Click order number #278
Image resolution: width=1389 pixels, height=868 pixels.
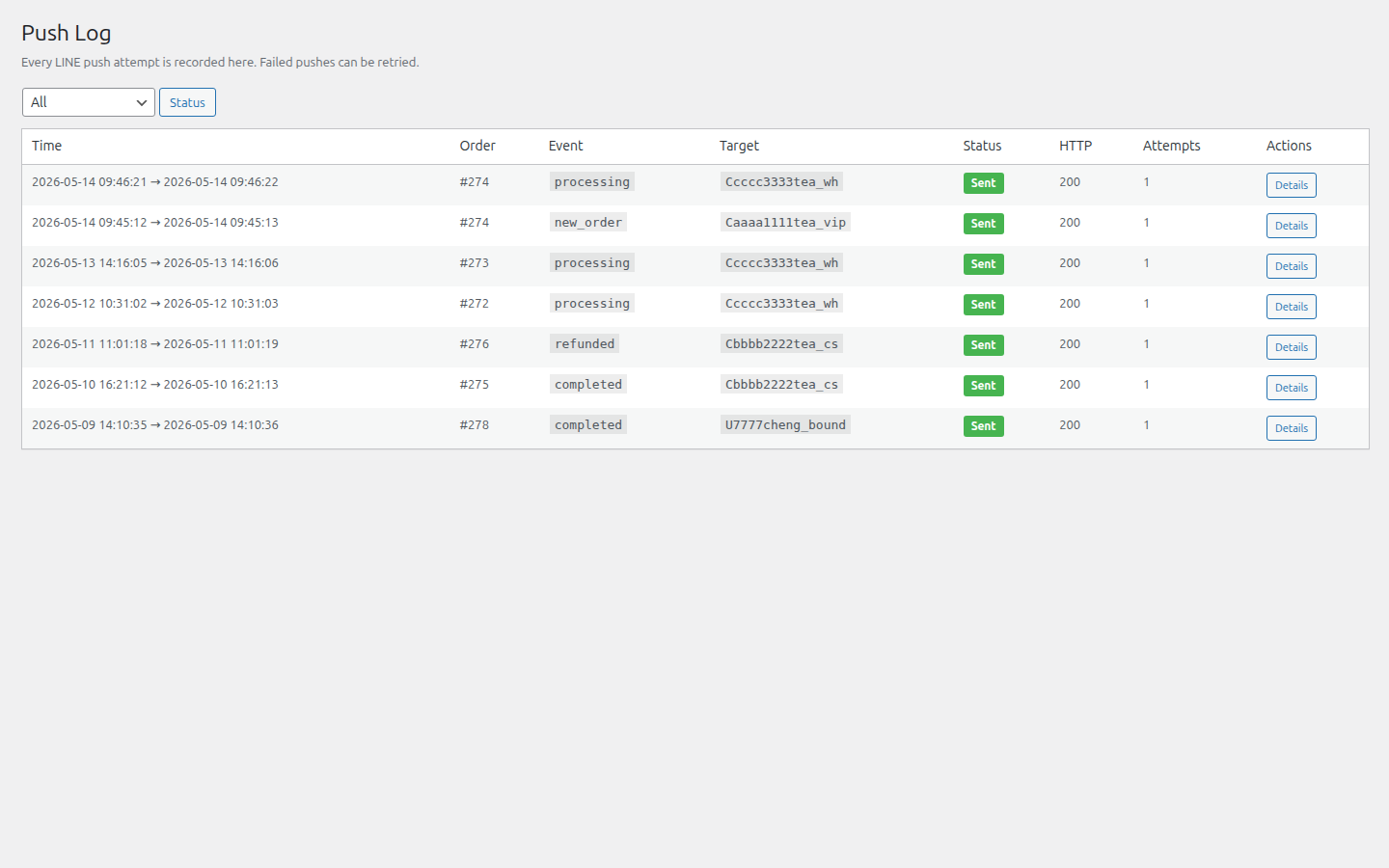[475, 424]
